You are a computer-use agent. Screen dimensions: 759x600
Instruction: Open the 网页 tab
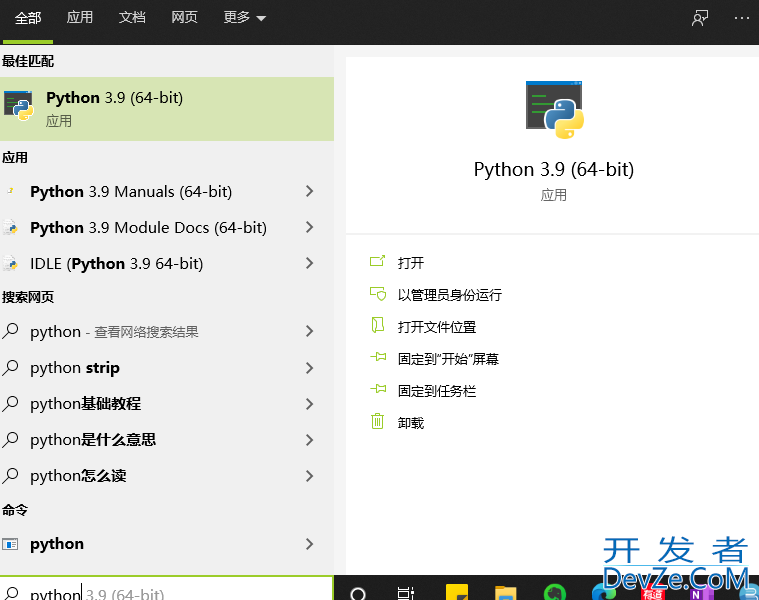point(184,17)
